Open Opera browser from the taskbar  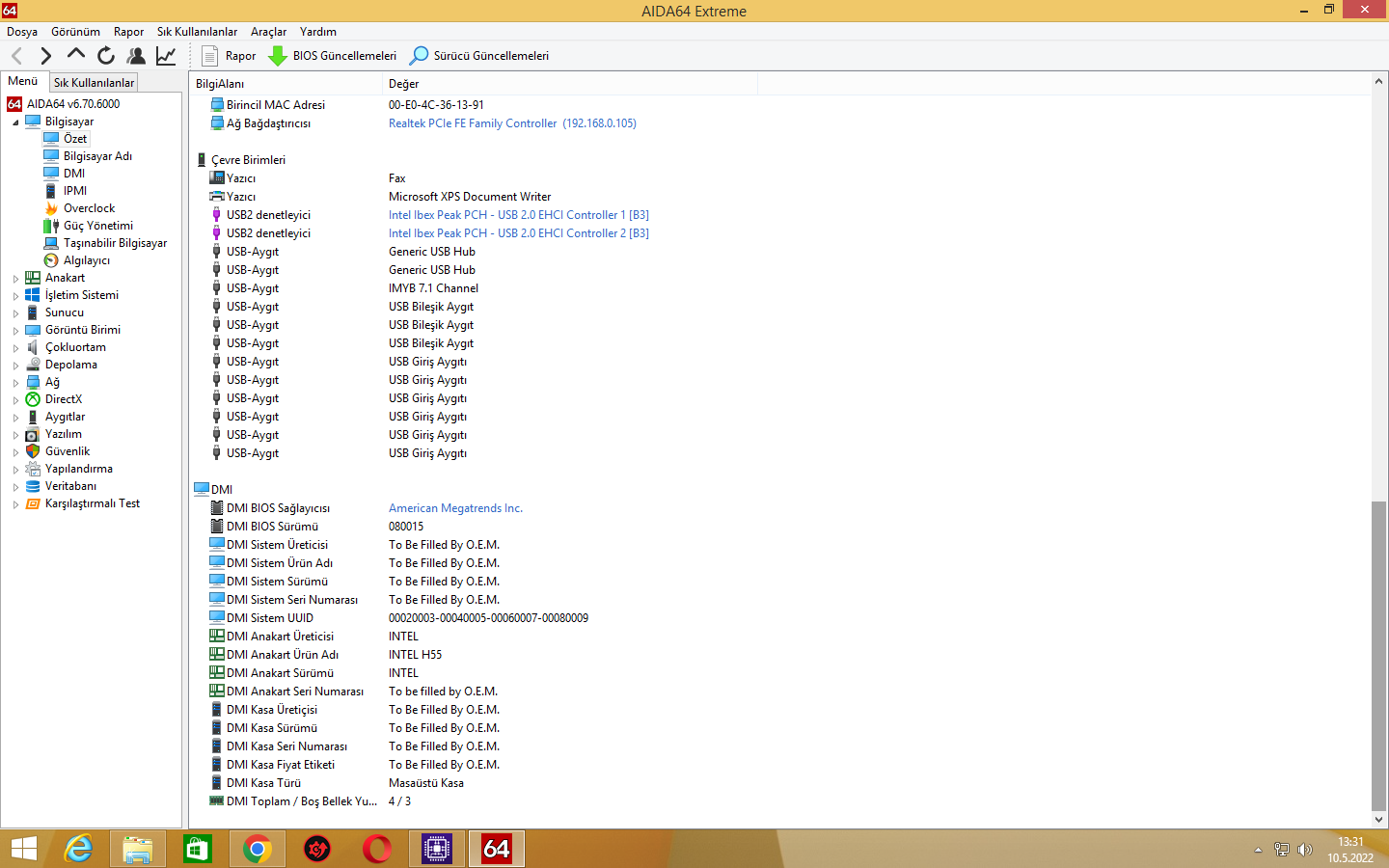tap(377, 849)
